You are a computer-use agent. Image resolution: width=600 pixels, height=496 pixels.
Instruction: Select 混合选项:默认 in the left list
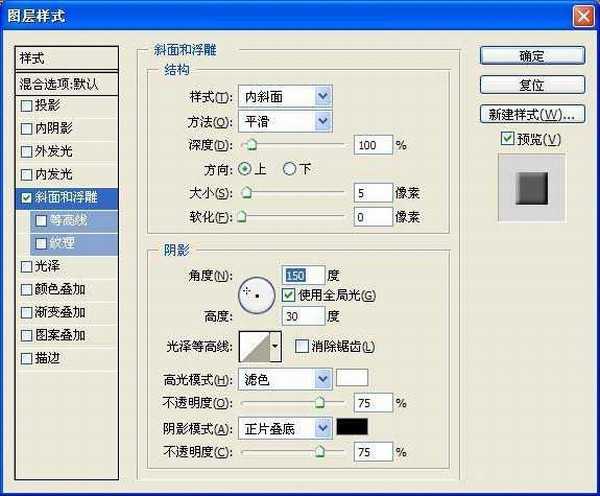[x=67, y=83]
